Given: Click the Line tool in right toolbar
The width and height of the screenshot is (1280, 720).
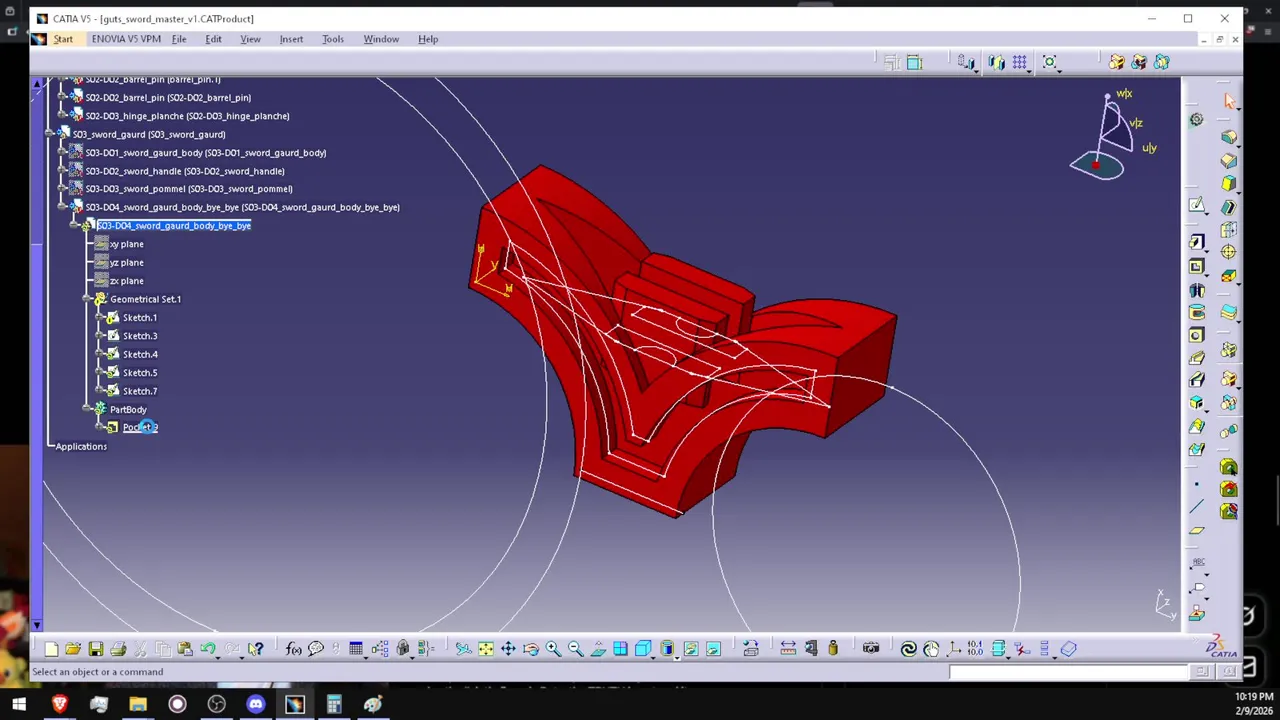Looking at the screenshot, I should click(x=1197, y=507).
